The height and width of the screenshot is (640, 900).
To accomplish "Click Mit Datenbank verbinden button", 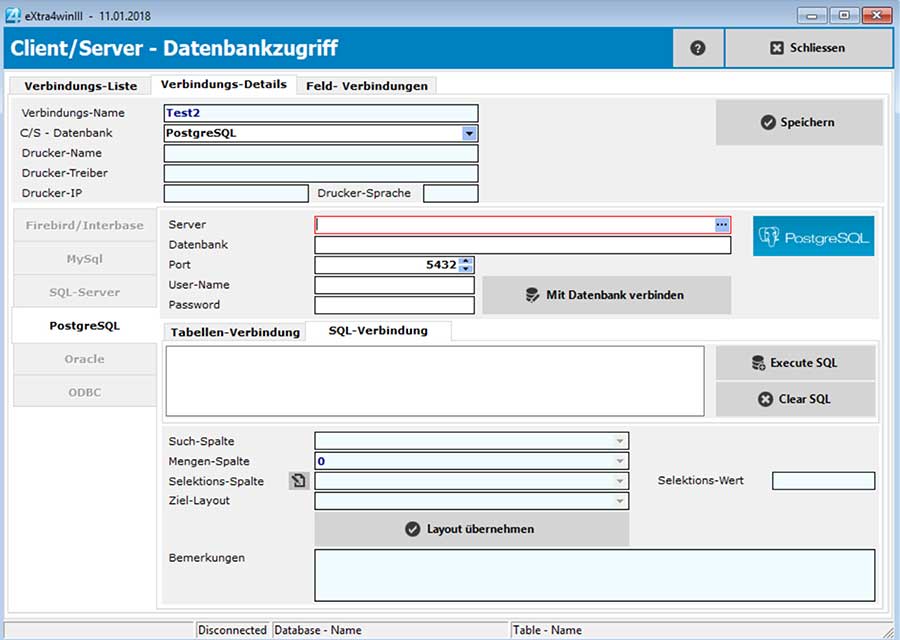I will tap(606, 295).
